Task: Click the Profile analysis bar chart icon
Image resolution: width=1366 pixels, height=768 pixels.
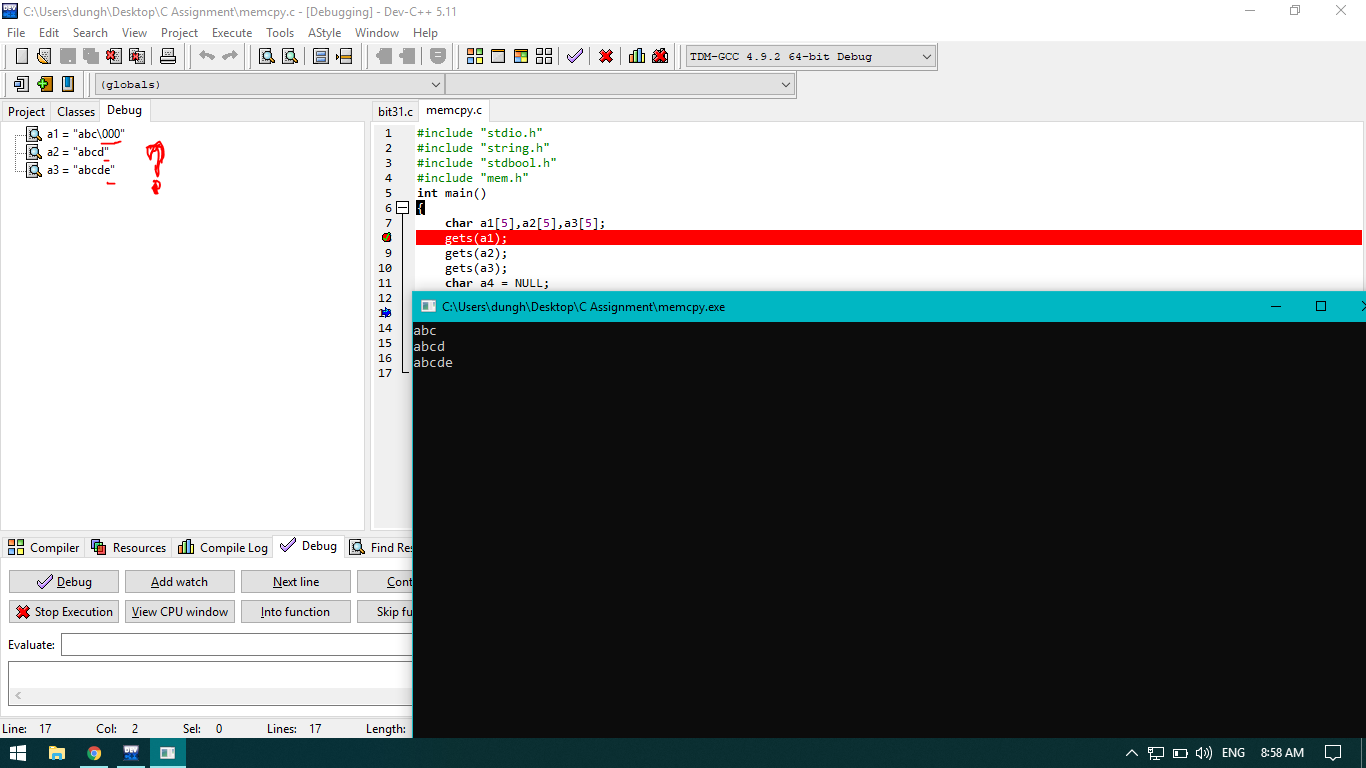Action: (x=637, y=56)
